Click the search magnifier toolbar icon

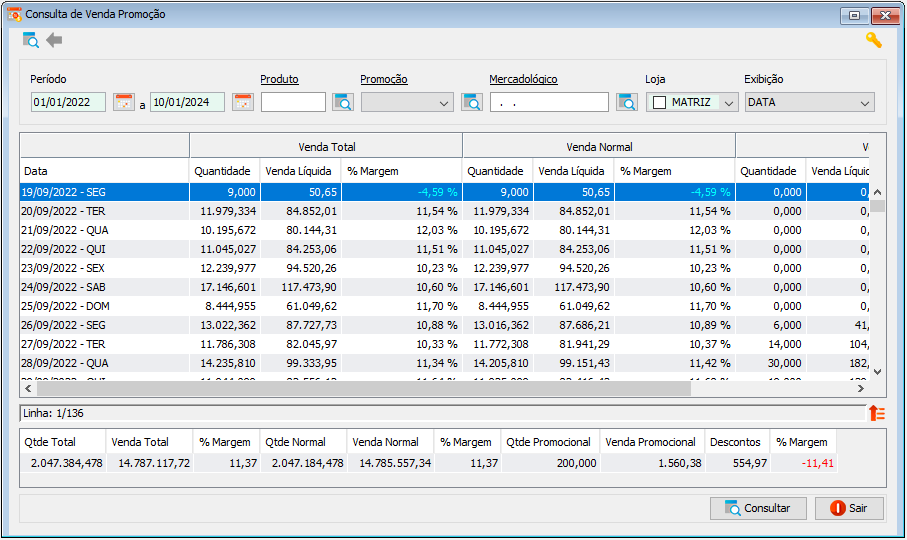click(30, 40)
